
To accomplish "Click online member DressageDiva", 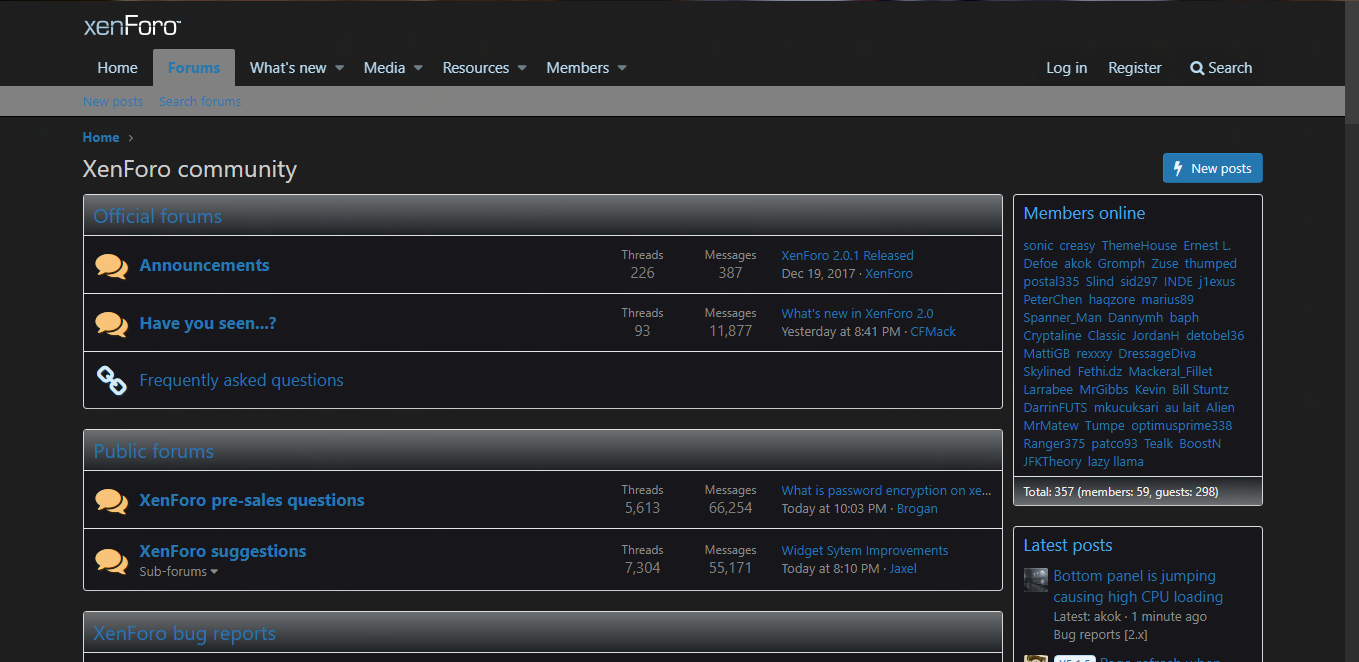I will coord(1157,353).
